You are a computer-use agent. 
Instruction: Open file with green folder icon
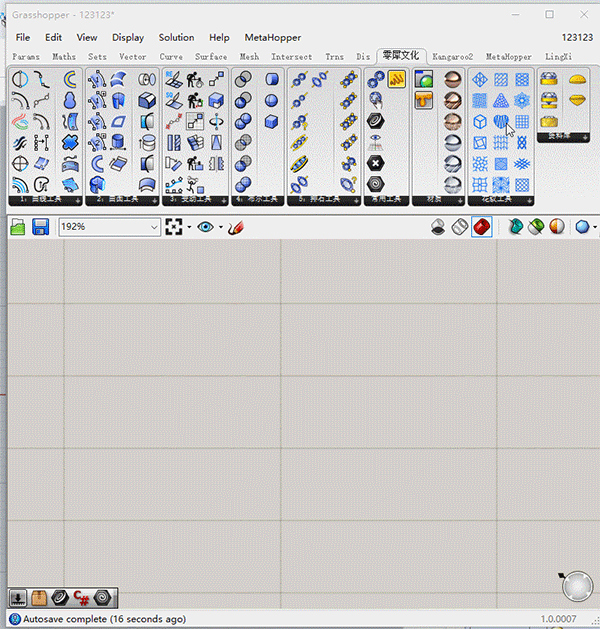pyautogui.click(x=18, y=227)
